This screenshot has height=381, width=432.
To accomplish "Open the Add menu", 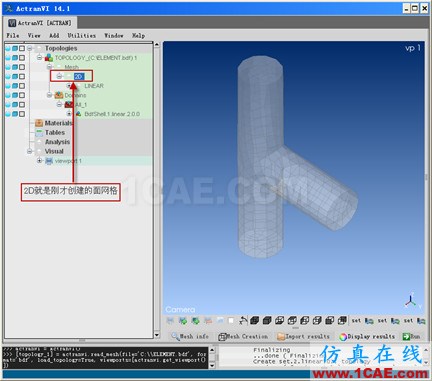I will pyautogui.click(x=54, y=35).
